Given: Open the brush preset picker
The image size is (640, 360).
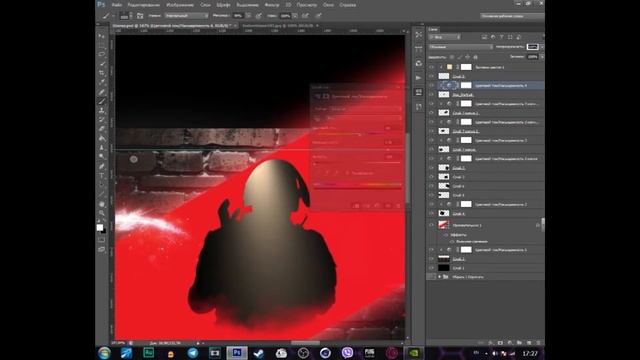Looking at the screenshot, I should pyautogui.click(x=127, y=16).
